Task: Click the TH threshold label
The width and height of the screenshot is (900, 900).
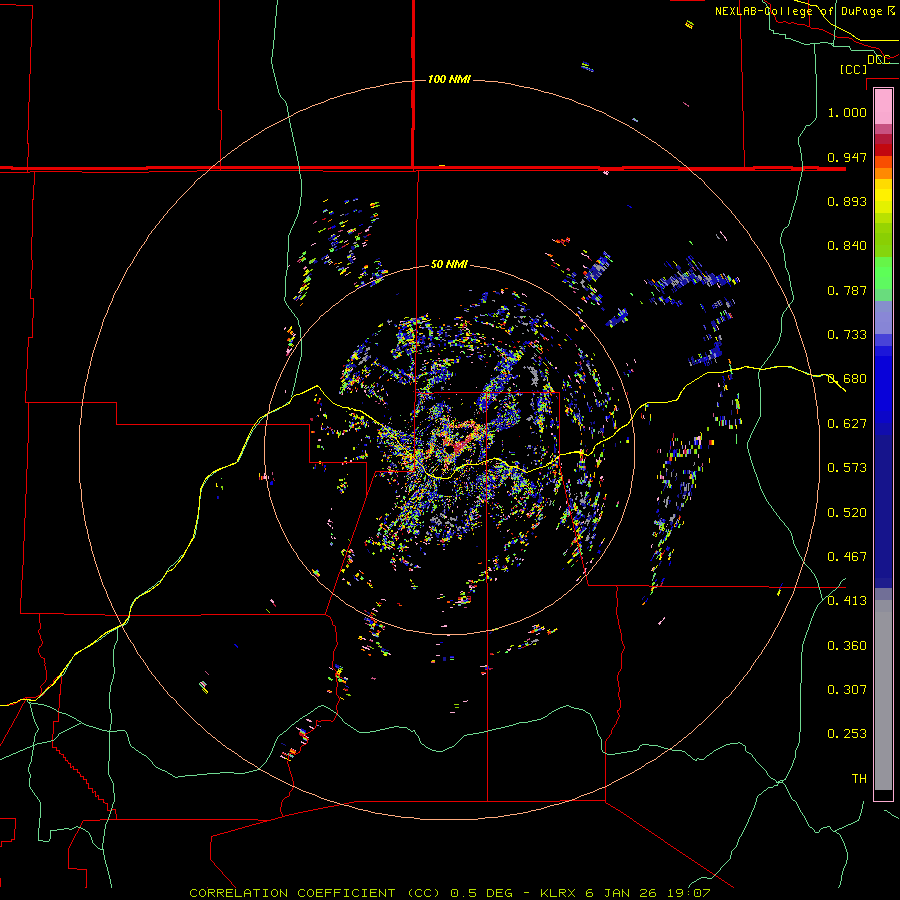Action: click(859, 779)
